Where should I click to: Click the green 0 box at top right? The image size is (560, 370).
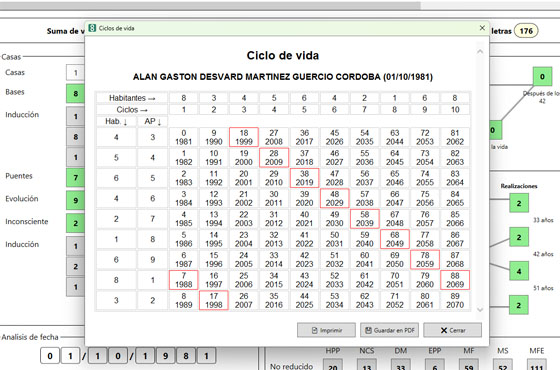point(542,76)
